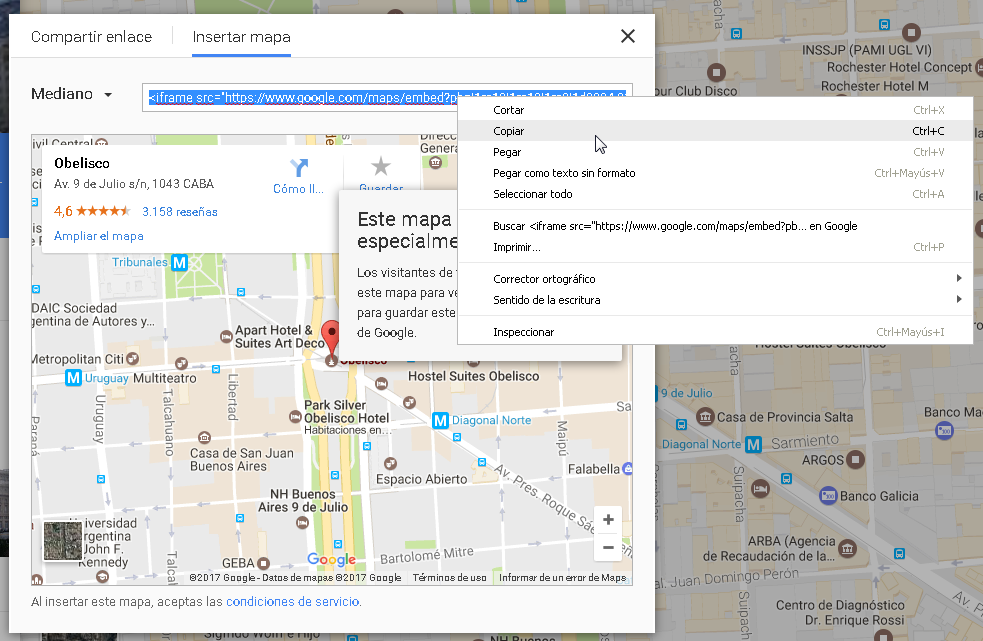Choose Pegar from context menu
Image resolution: width=983 pixels, height=641 pixels.
point(715,152)
